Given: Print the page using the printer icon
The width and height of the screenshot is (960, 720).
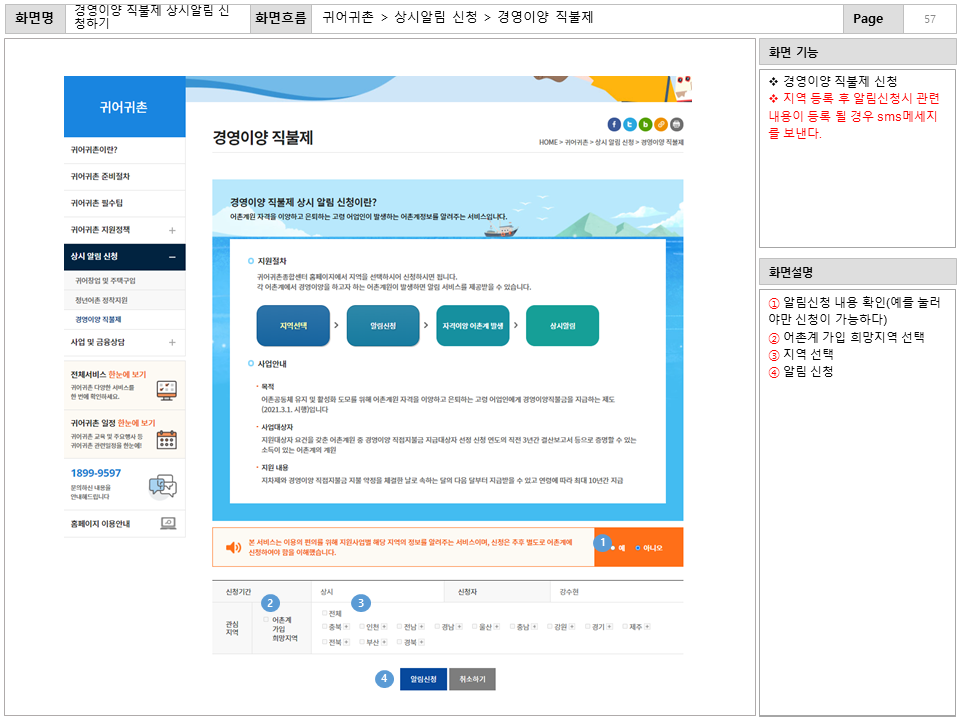Looking at the screenshot, I should click(x=676, y=124).
